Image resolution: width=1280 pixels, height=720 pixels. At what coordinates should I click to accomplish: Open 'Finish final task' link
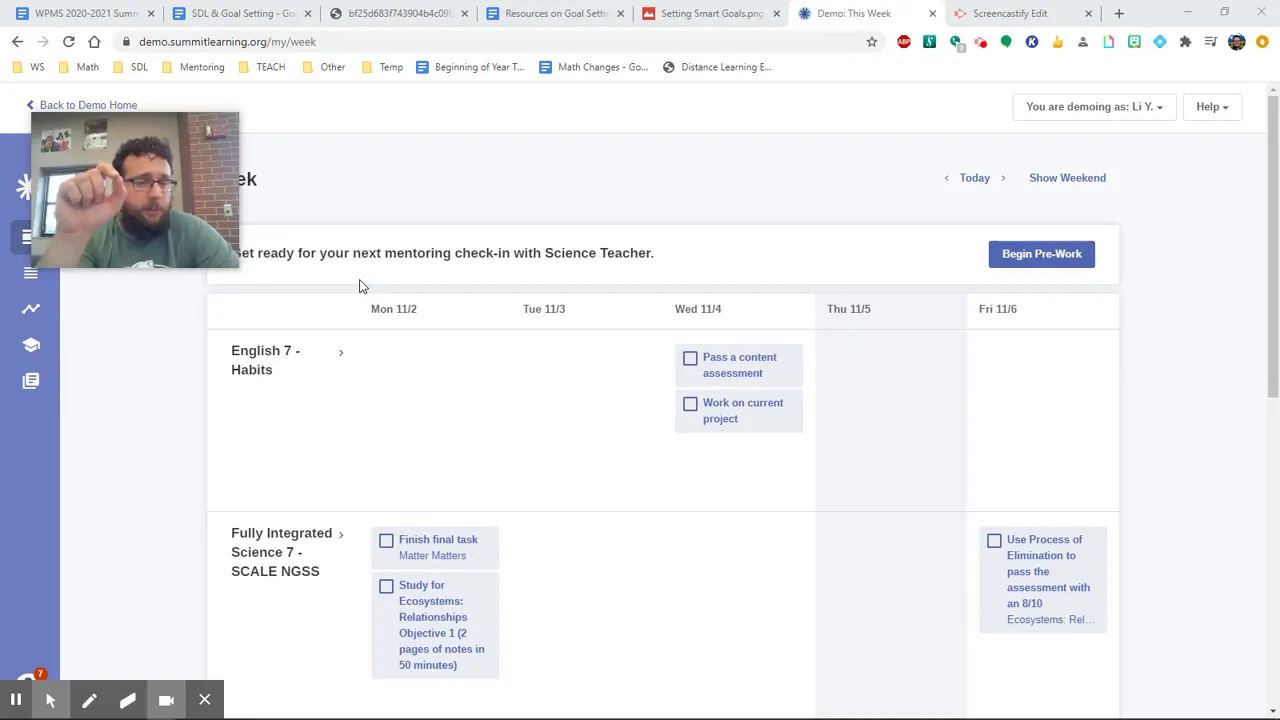pos(438,540)
